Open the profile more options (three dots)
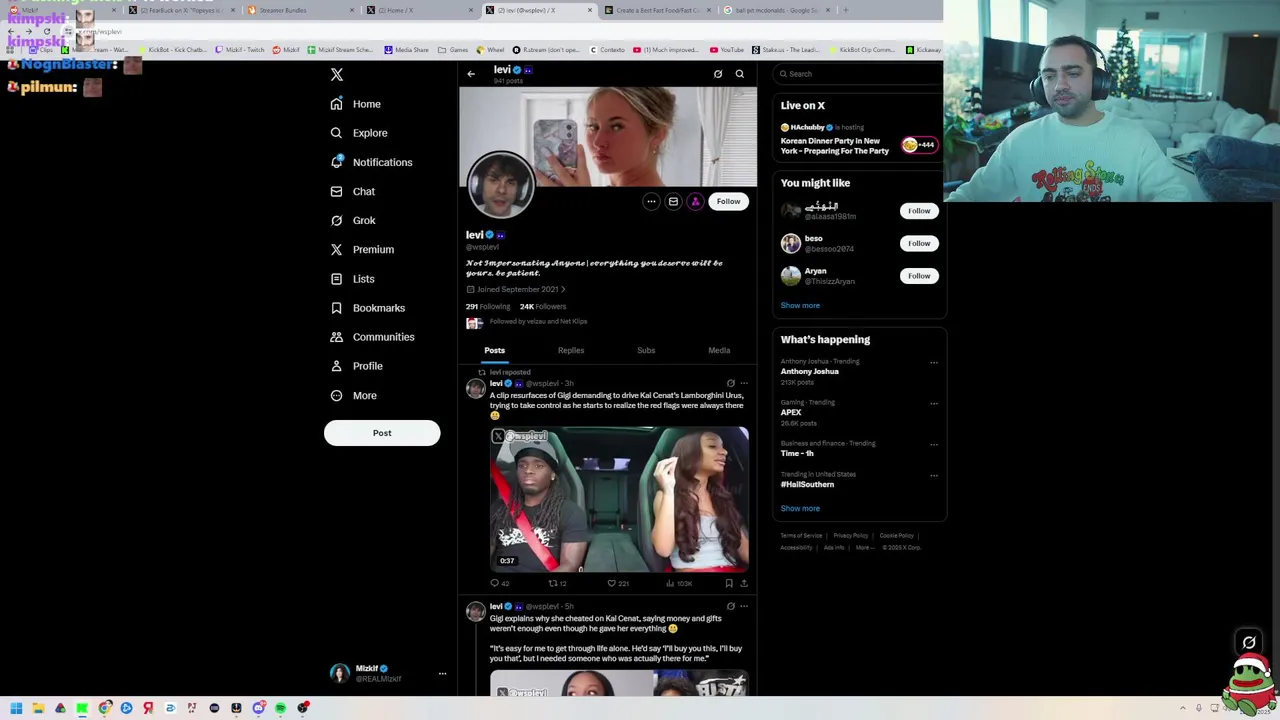 pos(651,202)
